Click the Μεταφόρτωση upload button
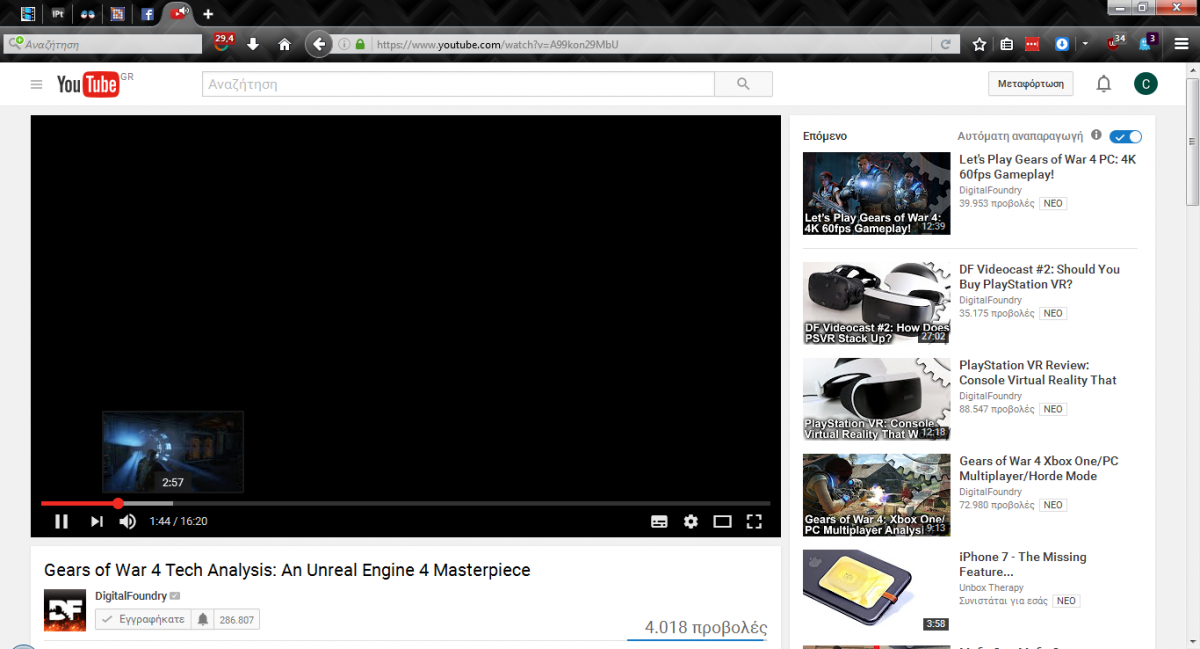 1030,84
